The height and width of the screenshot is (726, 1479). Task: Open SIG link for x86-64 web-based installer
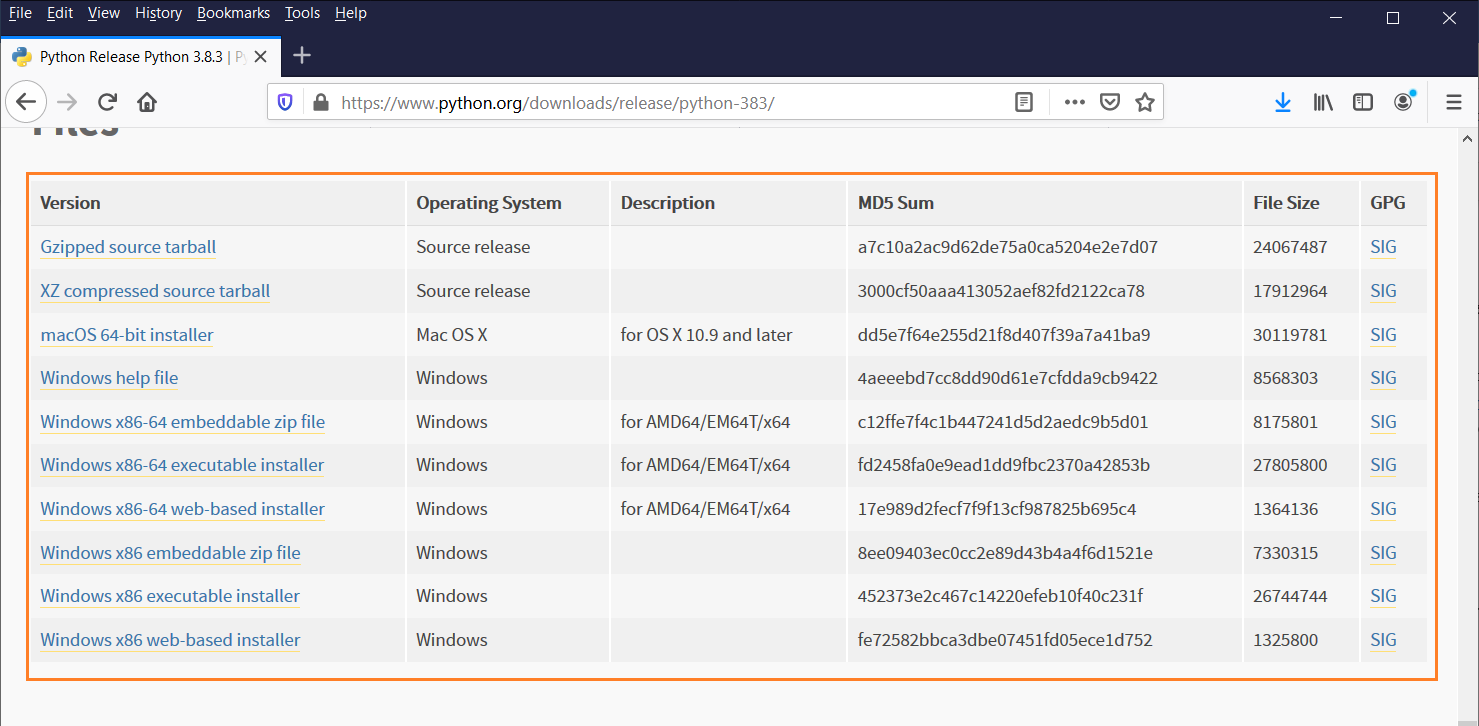pos(1383,509)
